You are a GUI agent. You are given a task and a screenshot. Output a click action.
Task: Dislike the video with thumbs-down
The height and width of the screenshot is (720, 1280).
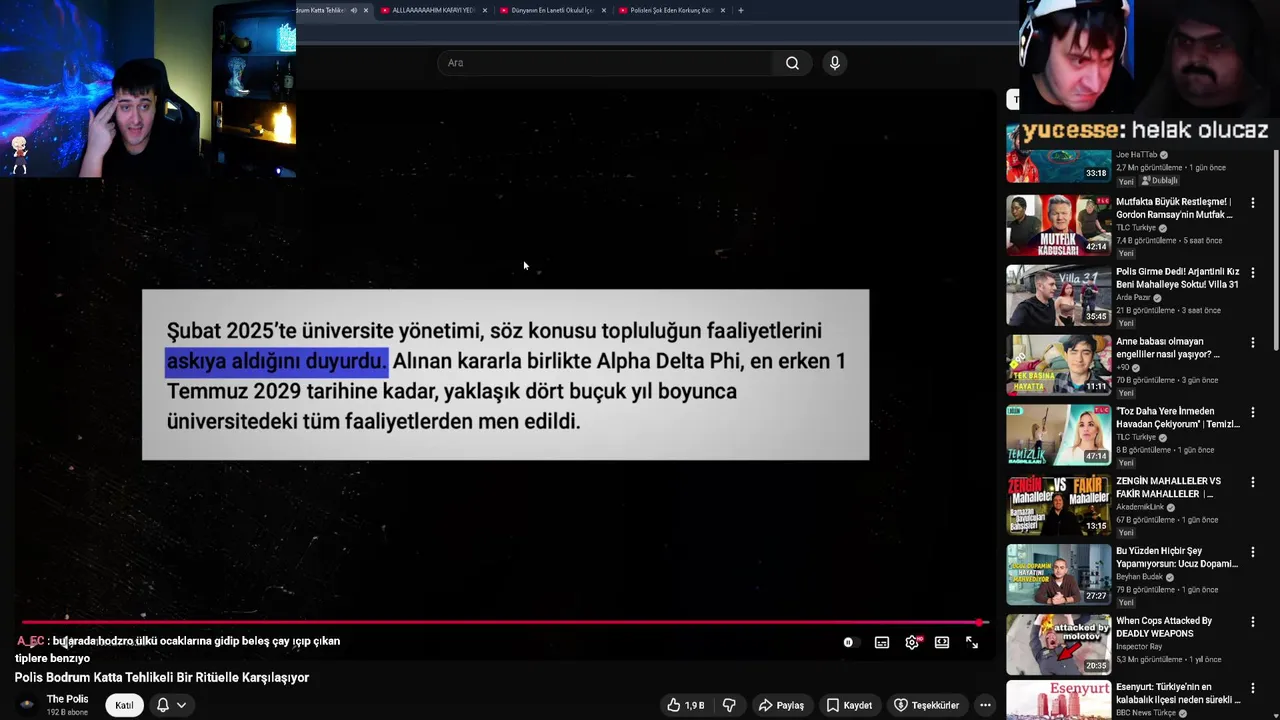(x=729, y=705)
